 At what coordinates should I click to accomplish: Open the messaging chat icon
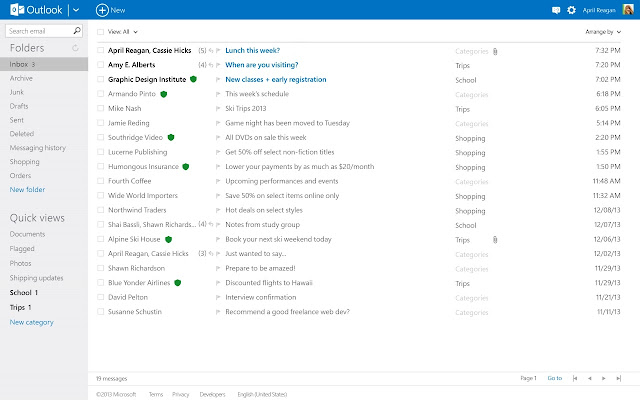coord(556,9)
